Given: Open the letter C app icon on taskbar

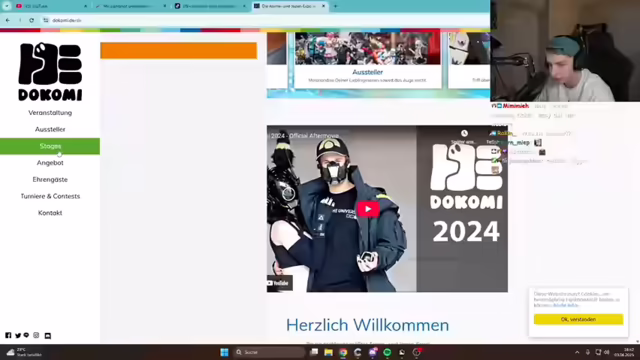Looking at the screenshot, I should [358, 352].
